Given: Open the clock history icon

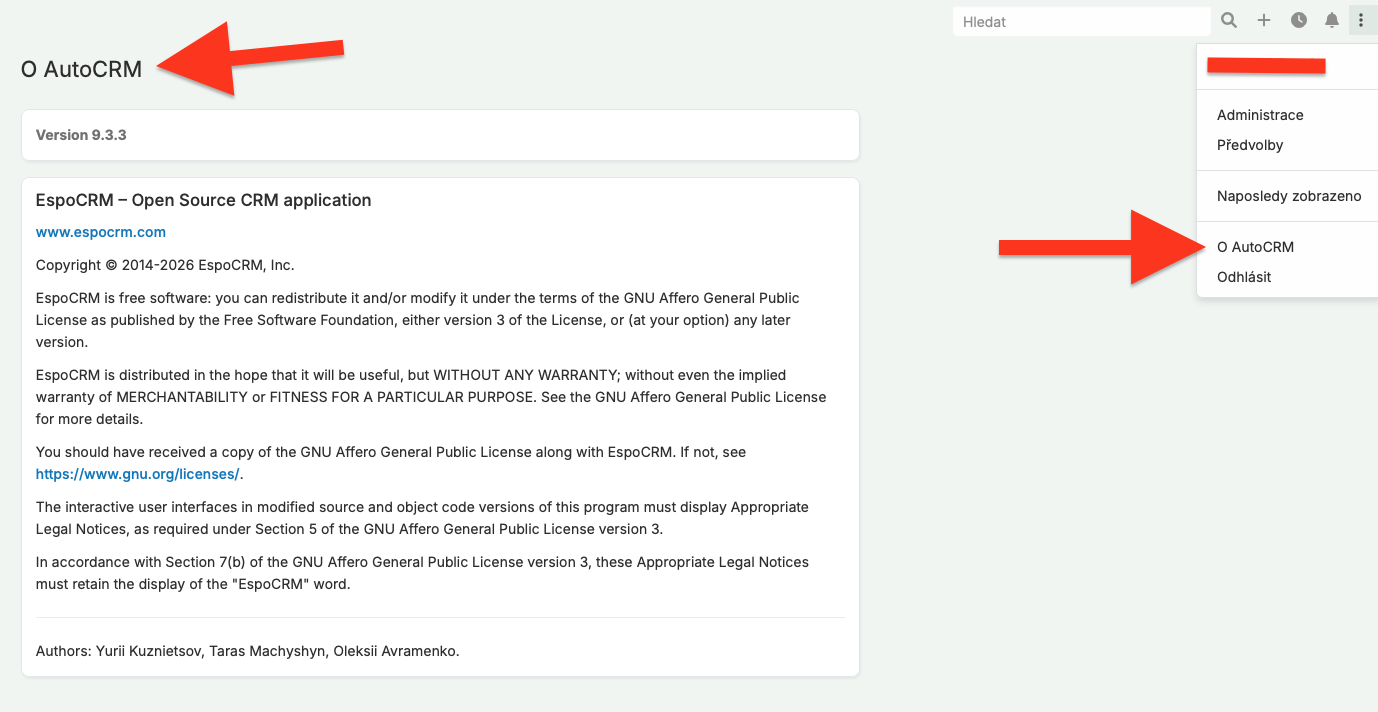Looking at the screenshot, I should tap(1299, 20).
